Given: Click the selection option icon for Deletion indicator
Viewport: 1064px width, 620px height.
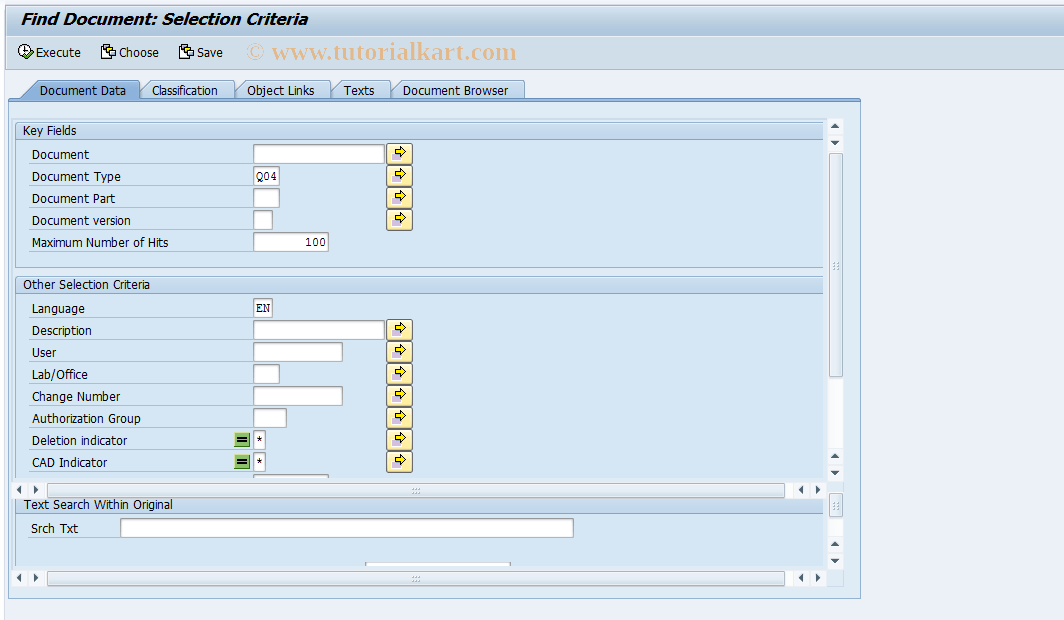Looking at the screenshot, I should (x=242, y=440).
